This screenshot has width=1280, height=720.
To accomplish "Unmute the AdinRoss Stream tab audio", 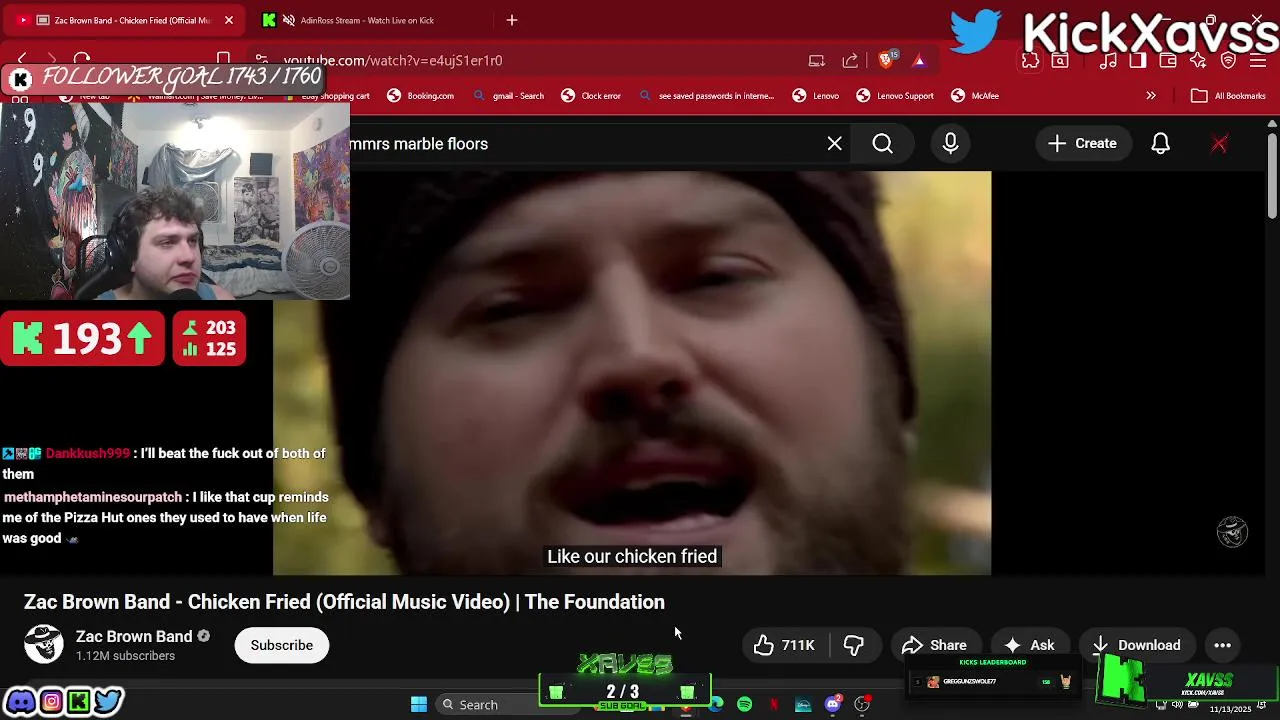I will point(289,20).
